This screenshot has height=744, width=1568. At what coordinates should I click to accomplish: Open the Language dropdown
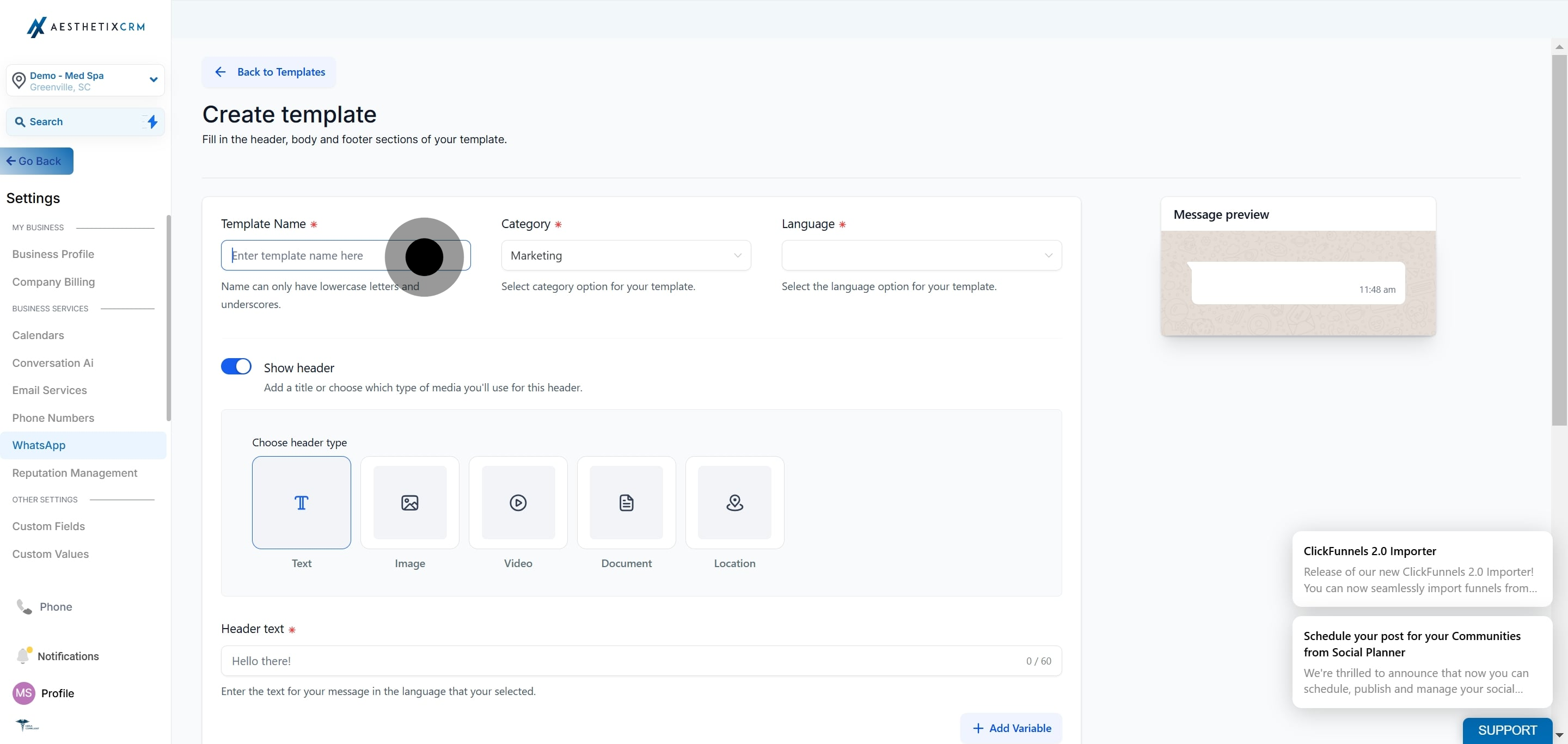922,255
